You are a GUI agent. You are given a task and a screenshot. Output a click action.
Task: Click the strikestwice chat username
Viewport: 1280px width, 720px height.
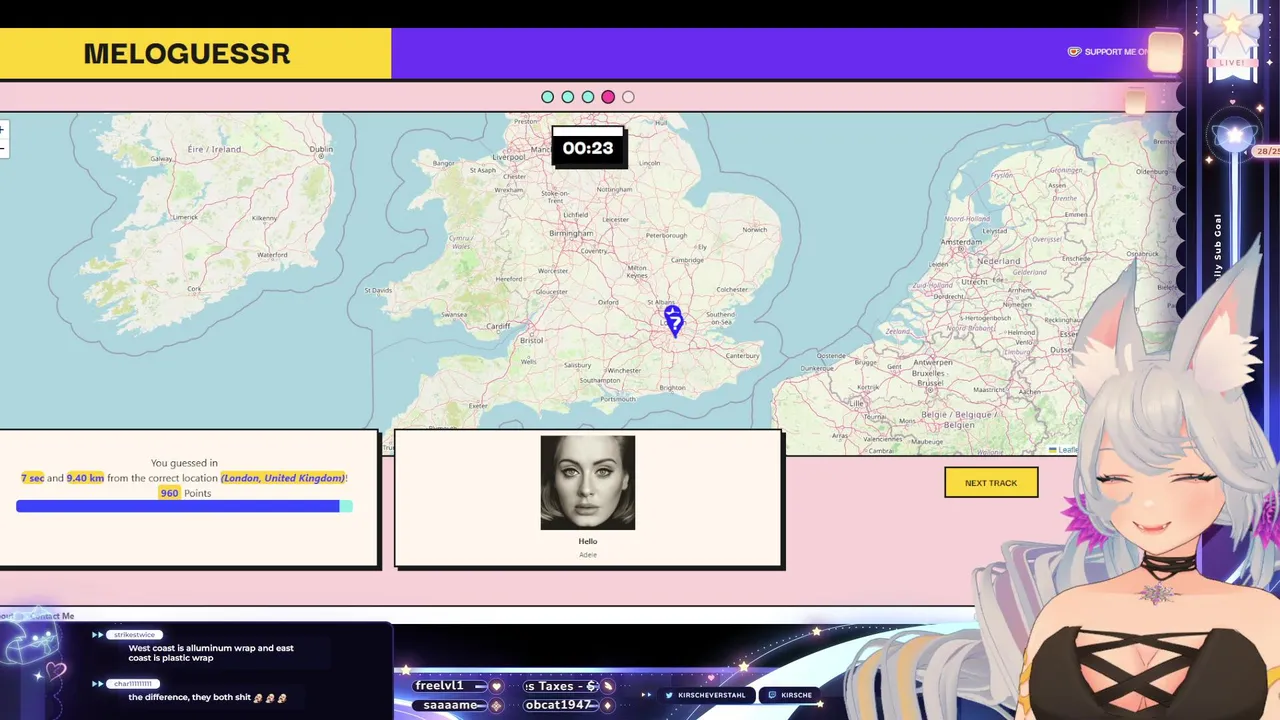coord(135,635)
